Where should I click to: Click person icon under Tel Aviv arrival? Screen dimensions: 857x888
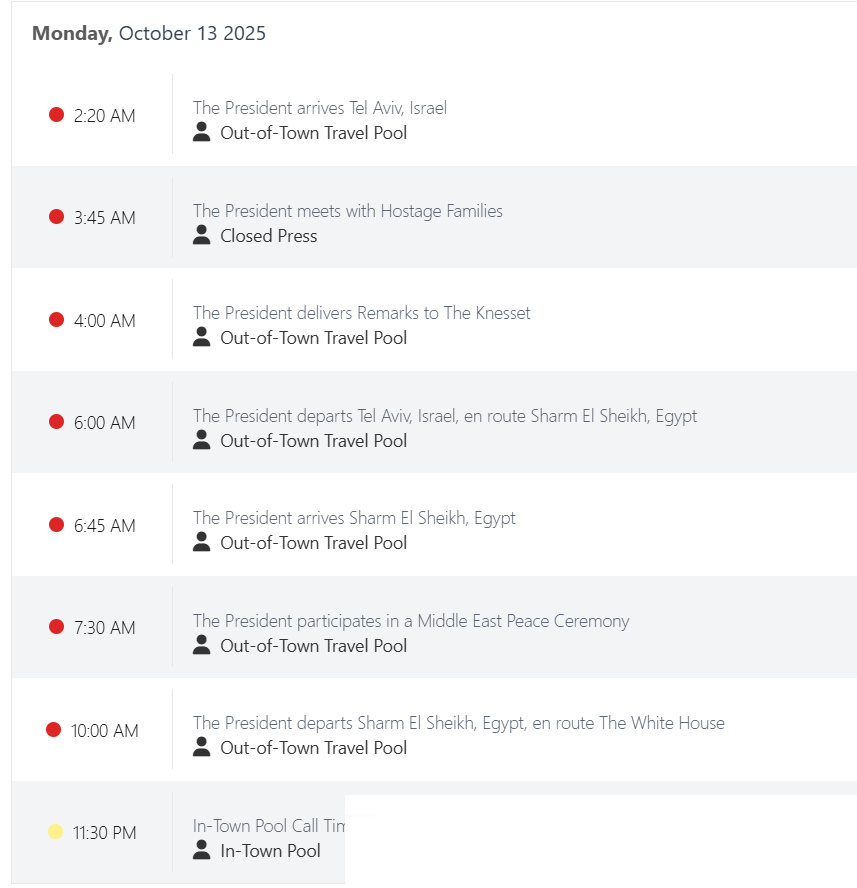pos(202,132)
